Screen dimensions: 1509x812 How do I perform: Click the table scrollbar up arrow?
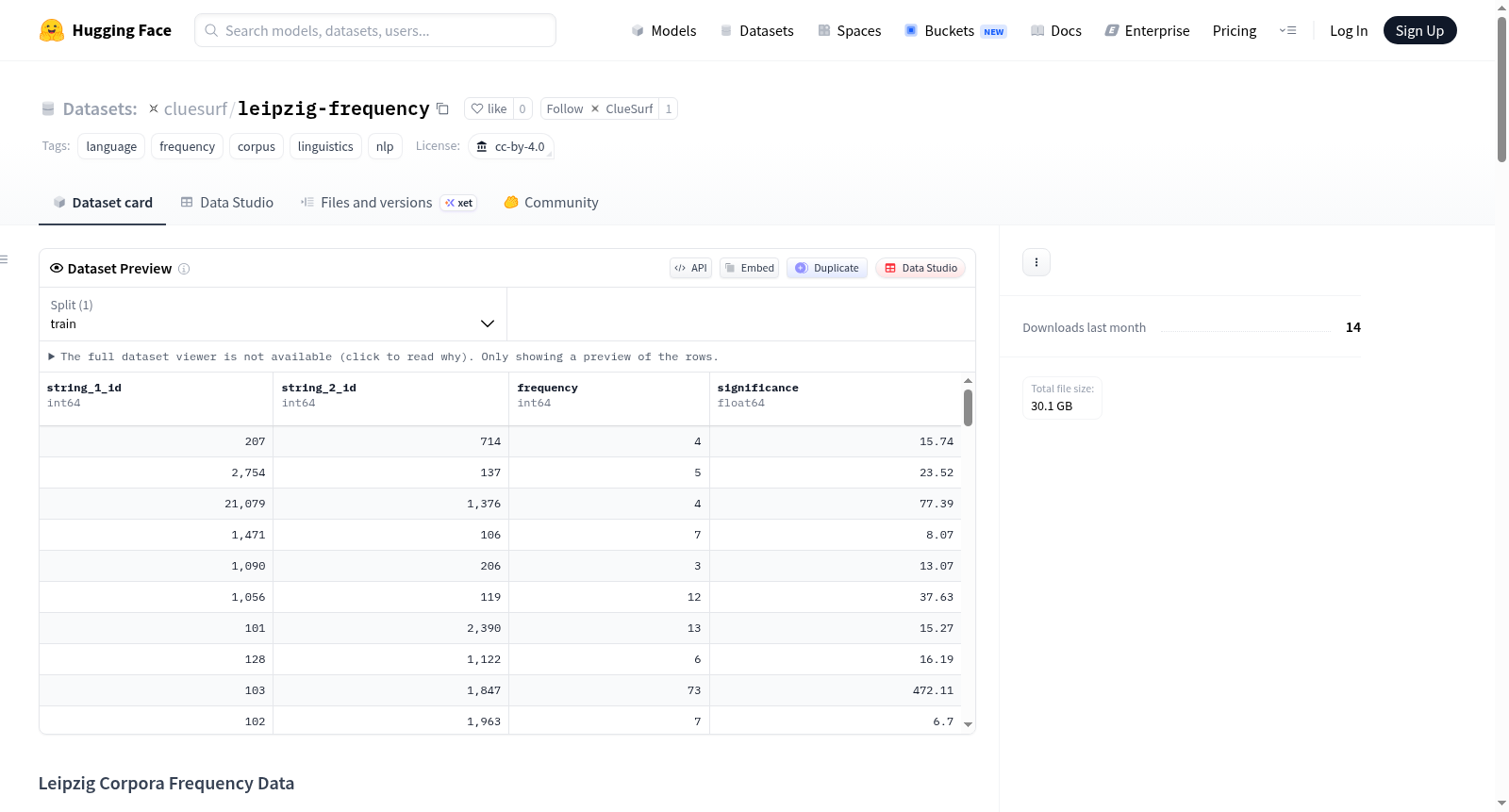[x=968, y=380]
